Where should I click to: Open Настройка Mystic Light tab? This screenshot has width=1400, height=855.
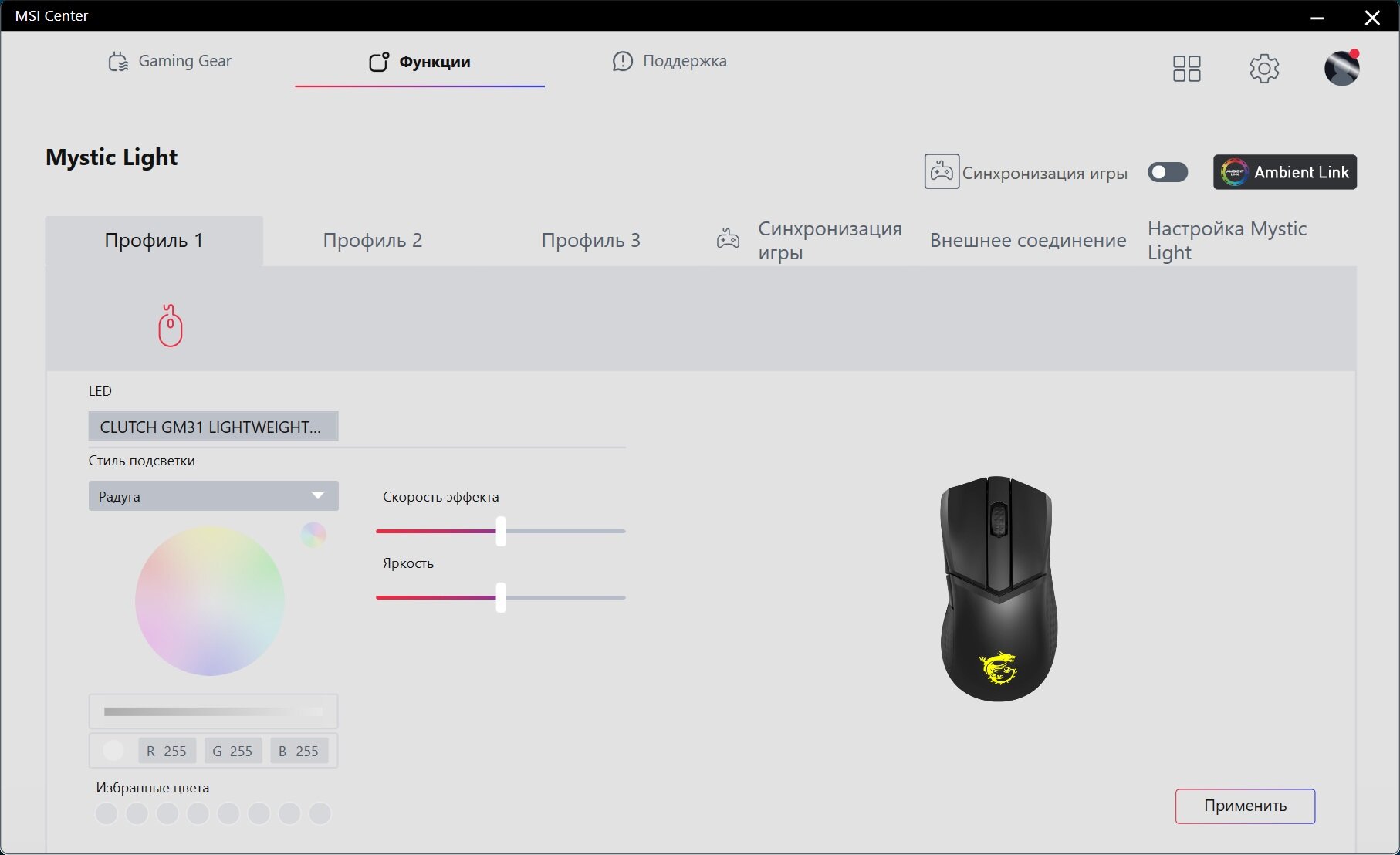point(1227,241)
